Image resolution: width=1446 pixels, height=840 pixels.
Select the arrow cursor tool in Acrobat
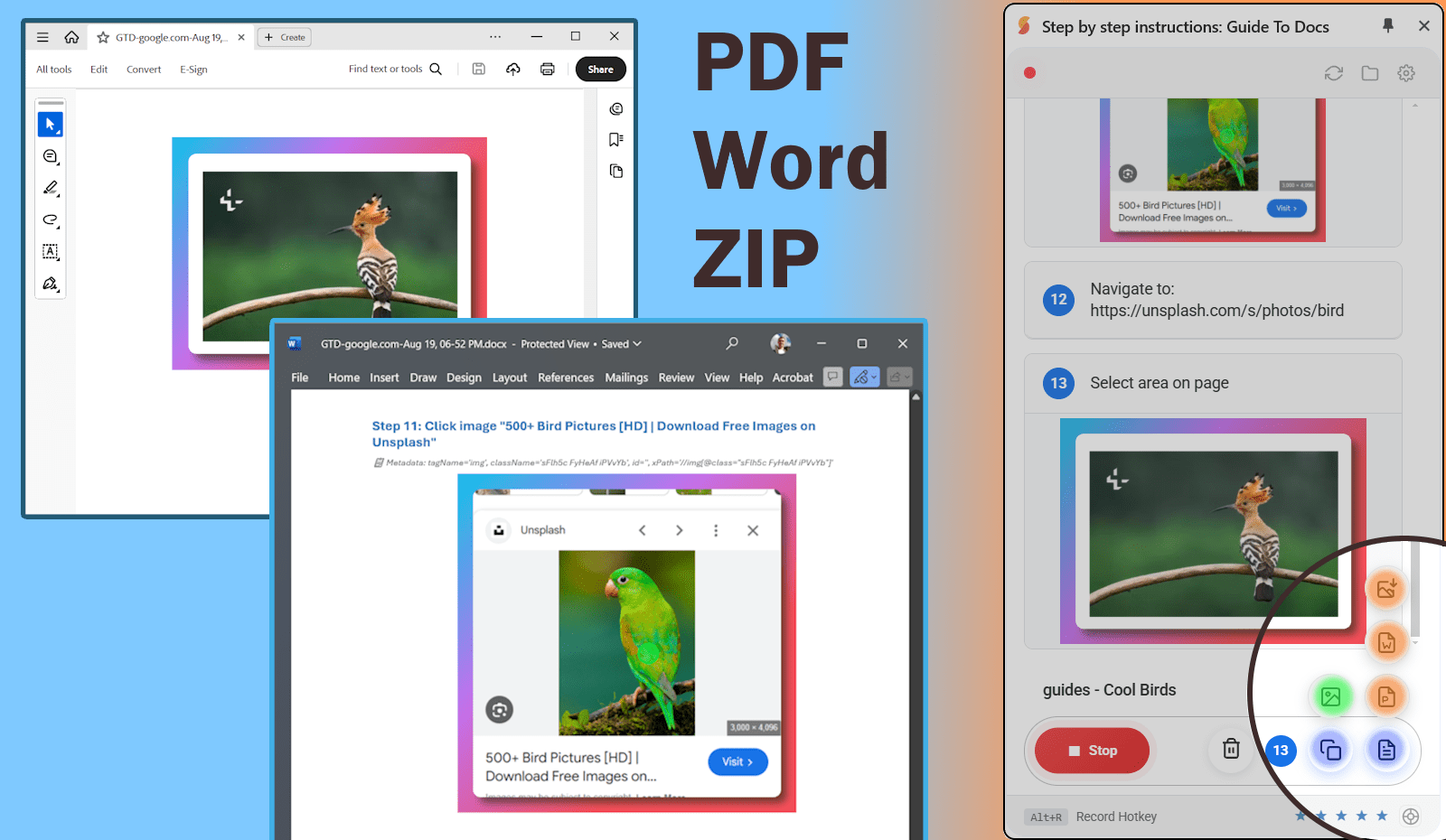coord(50,124)
